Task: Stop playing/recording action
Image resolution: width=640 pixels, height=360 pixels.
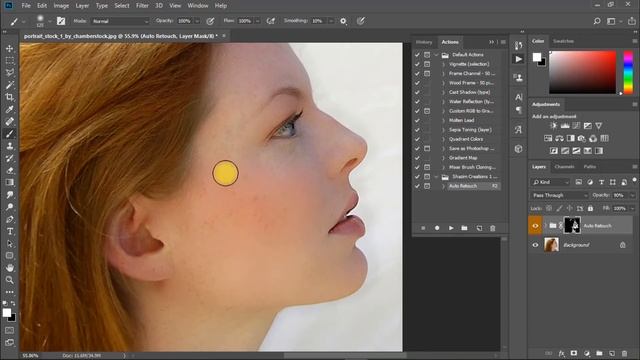Action: 423,228
